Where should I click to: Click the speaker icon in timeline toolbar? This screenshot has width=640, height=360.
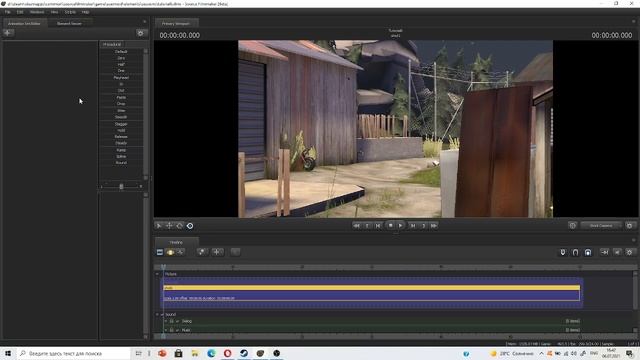[x=617, y=253]
